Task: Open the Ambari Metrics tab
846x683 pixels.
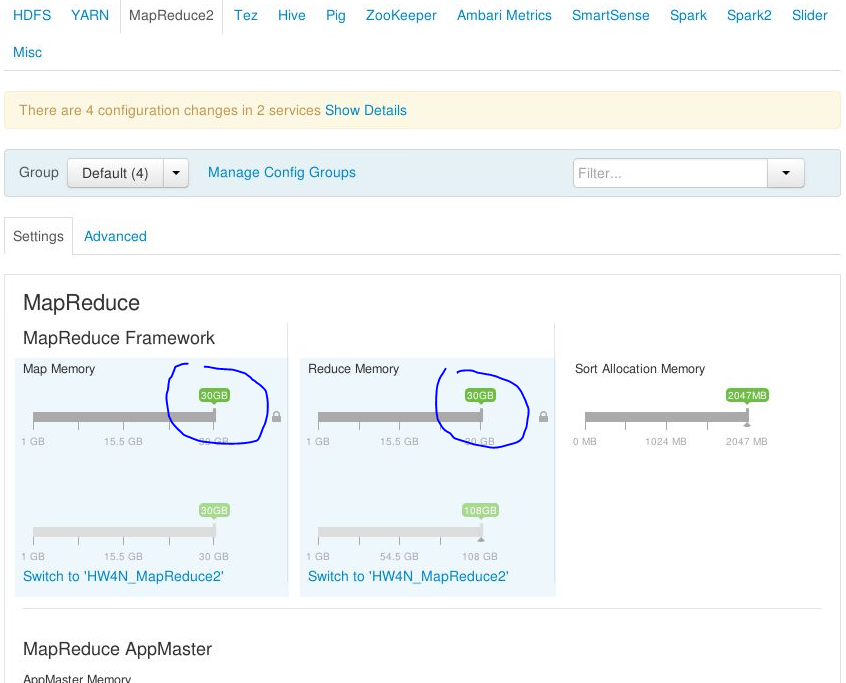Action: [504, 15]
